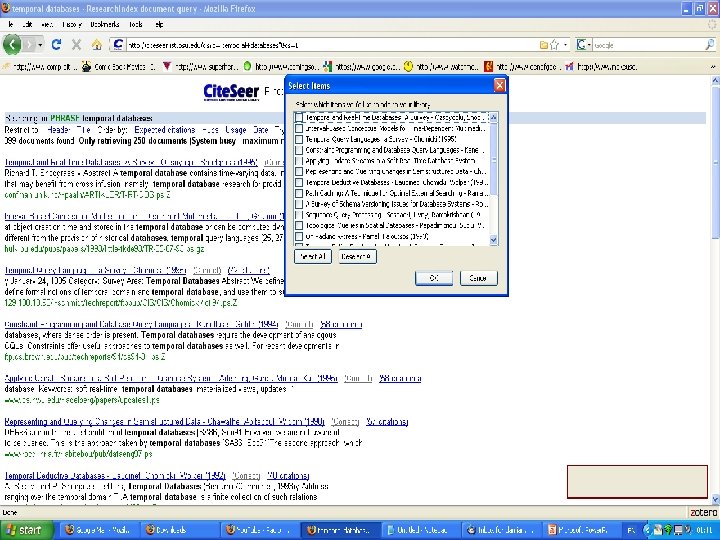Open 'Temporal Deductive Databases' search result link

pos(115,476)
